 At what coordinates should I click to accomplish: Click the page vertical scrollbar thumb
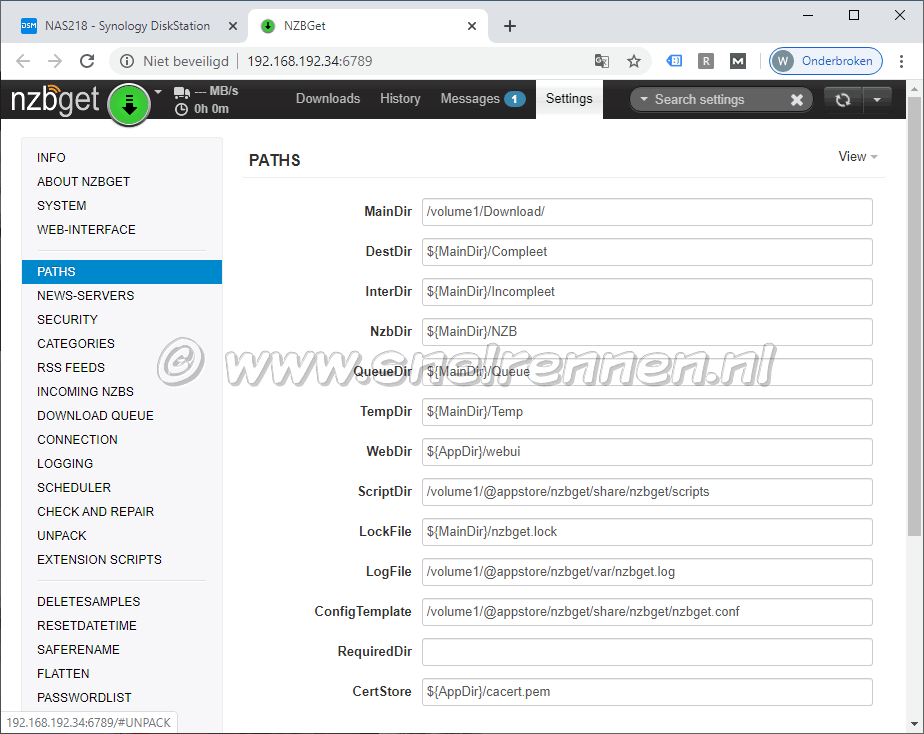[x=915, y=317]
